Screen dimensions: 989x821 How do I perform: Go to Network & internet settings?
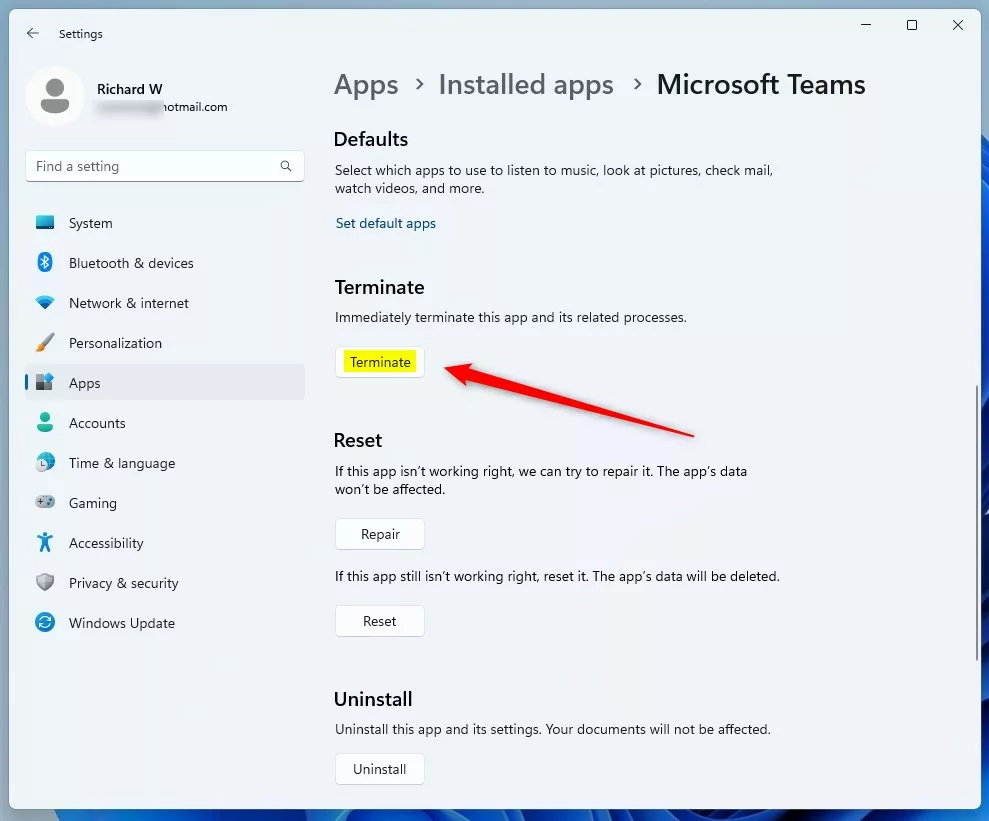[x=165, y=303]
